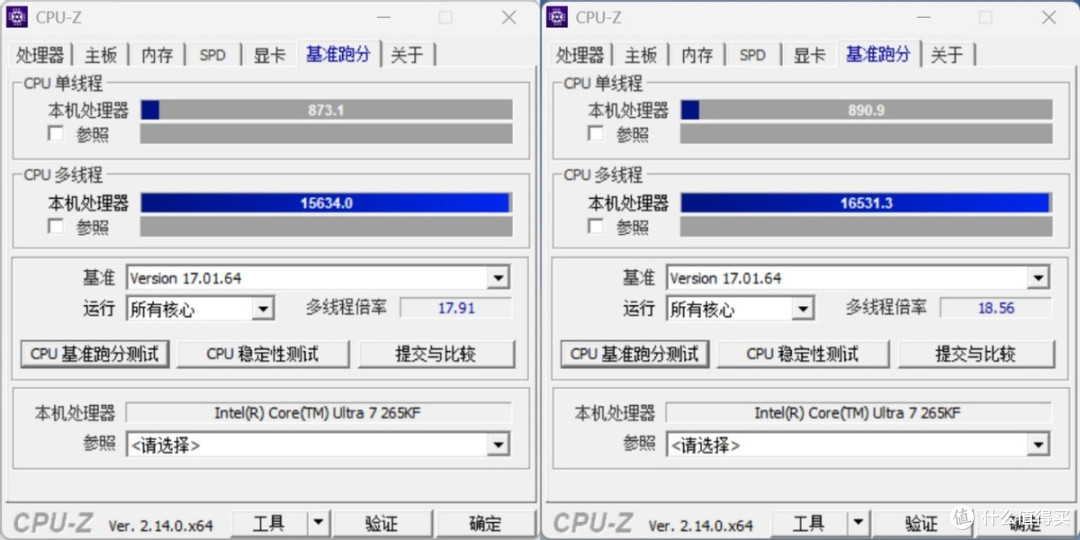Expand 基准 version dropdown in left window

pos(498,278)
